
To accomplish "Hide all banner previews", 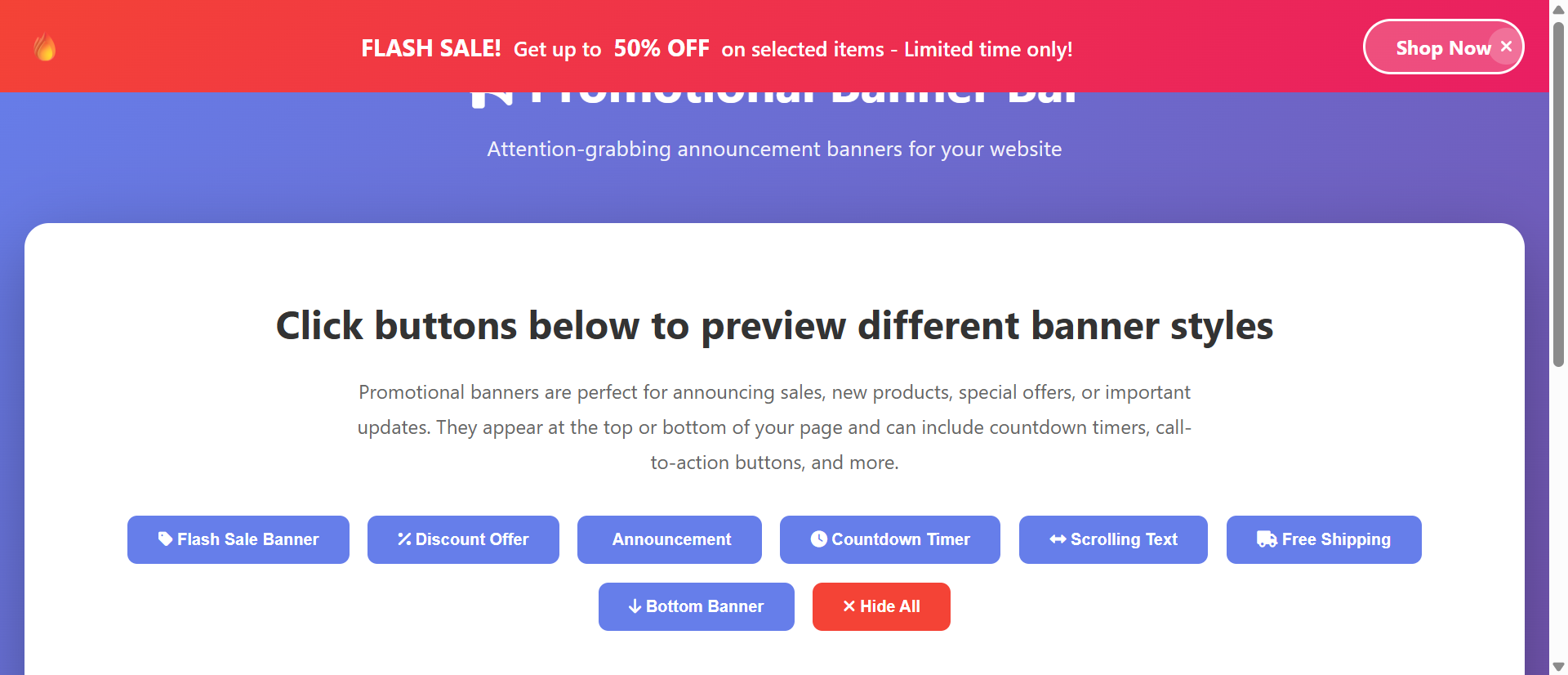I will (881, 606).
